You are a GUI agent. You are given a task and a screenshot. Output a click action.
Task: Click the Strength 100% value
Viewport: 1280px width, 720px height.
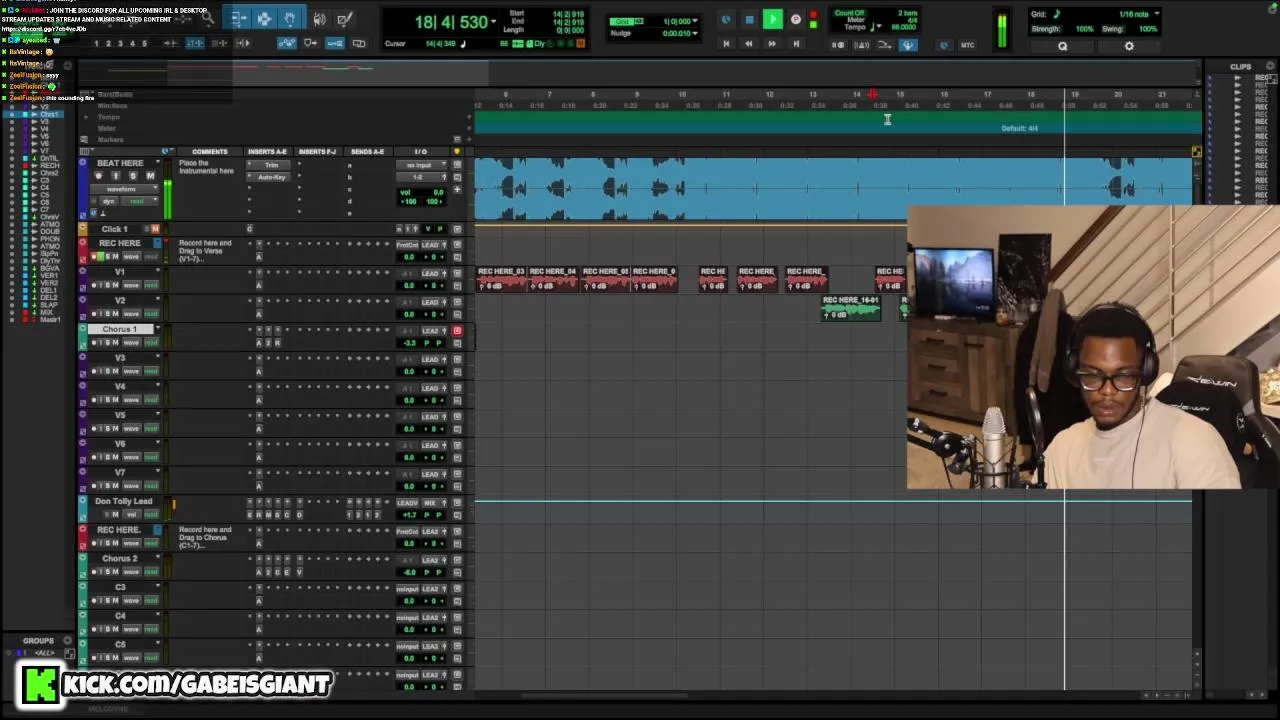coord(1083,29)
